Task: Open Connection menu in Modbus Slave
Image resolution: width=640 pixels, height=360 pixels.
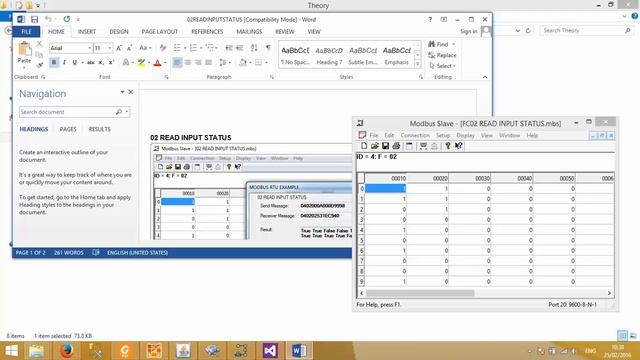Action: click(x=415, y=135)
